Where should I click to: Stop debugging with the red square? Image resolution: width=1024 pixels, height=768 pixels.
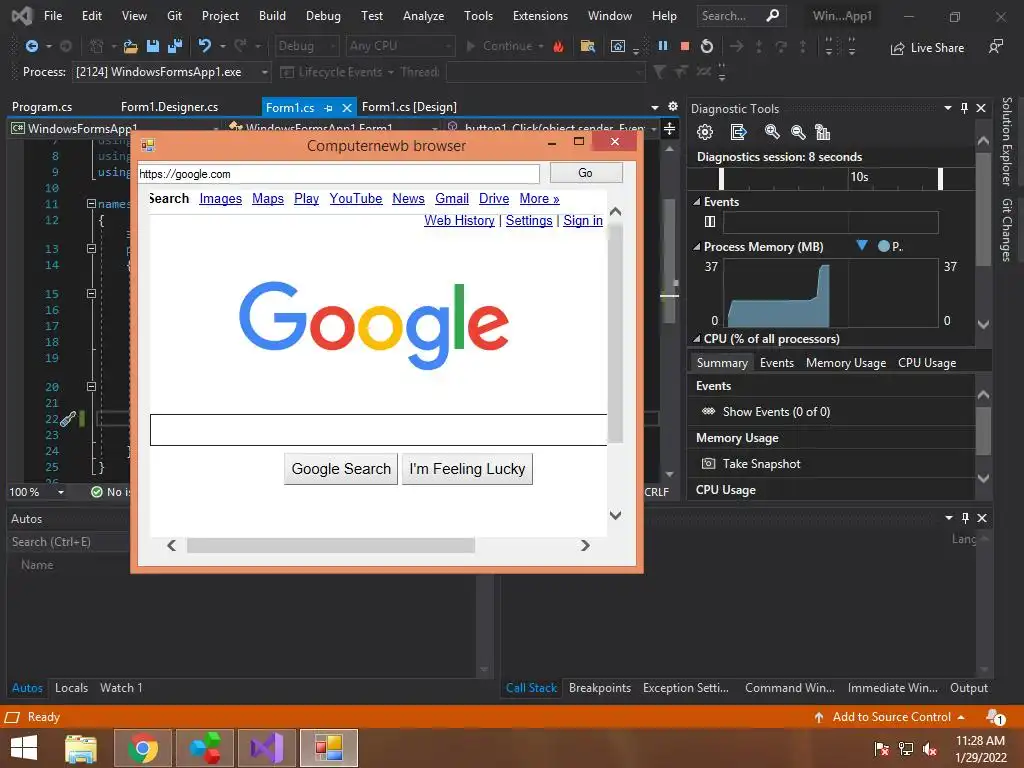point(684,46)
